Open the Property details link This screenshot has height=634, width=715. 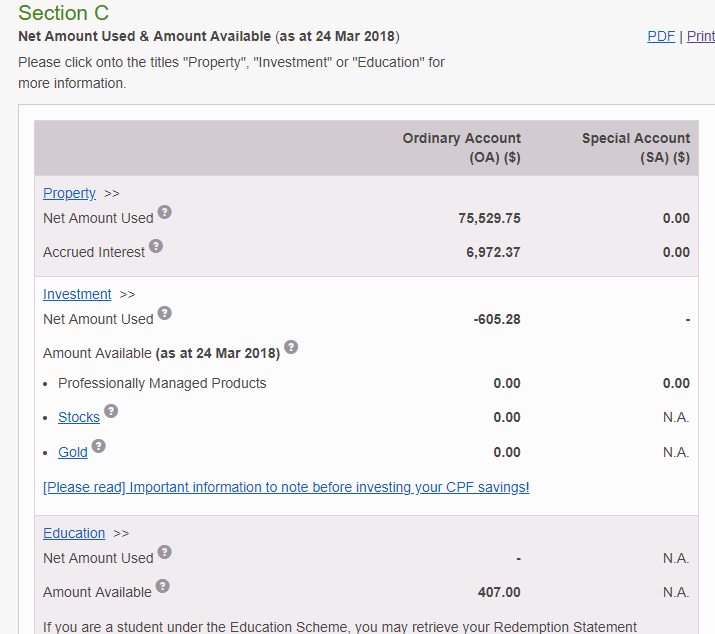tap(69, 193)
